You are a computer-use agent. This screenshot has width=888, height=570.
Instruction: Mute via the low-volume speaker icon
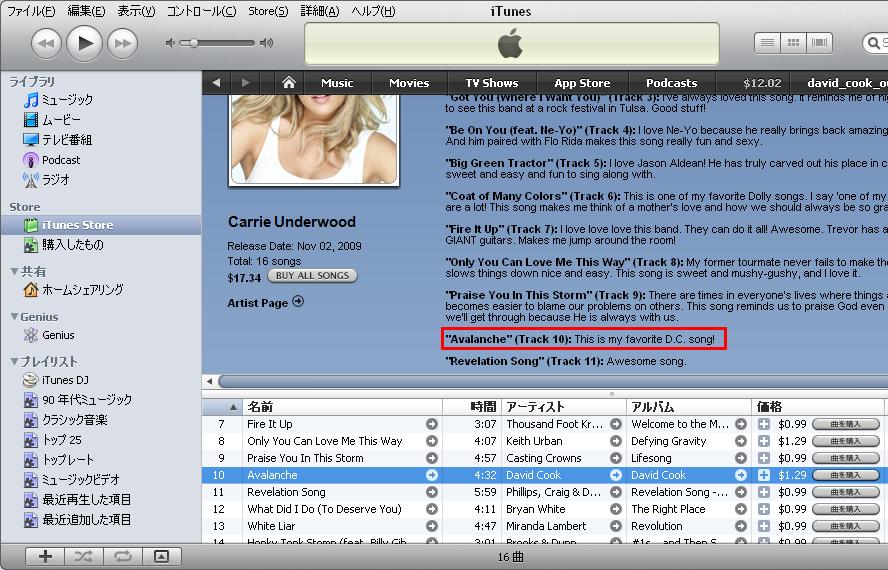pyautogui.click(x=170, y=43)
